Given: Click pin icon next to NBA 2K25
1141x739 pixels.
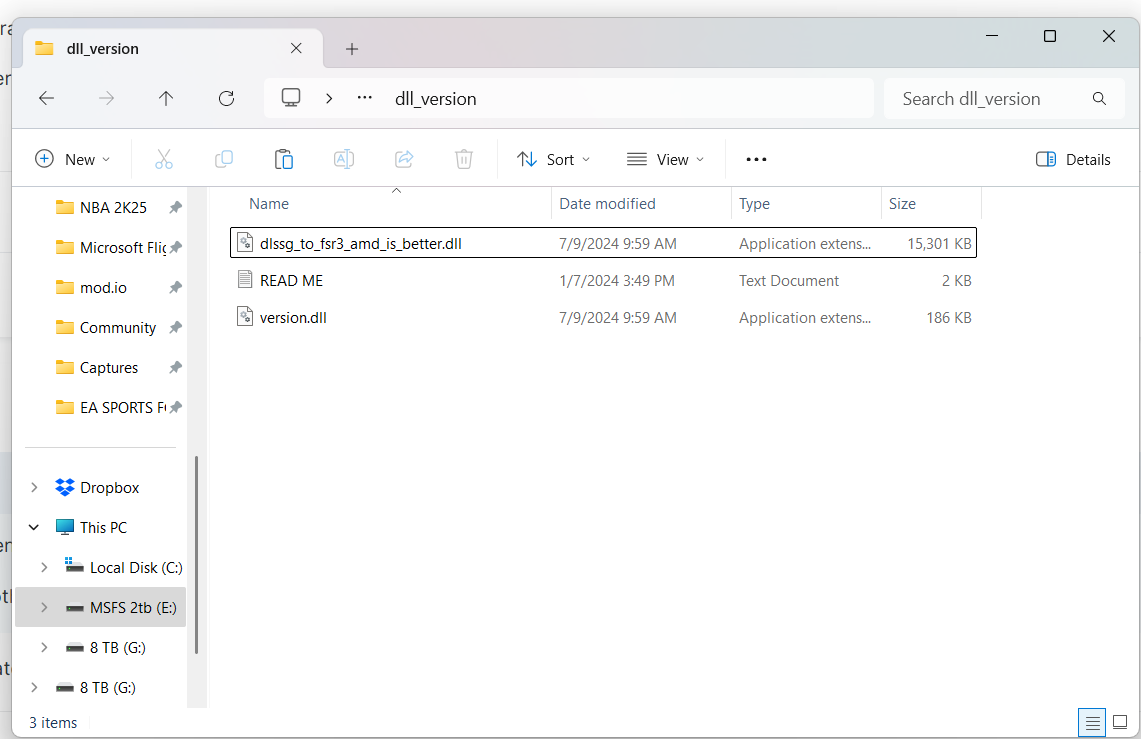Looking at the screenshot, I should (x=175, y=207).
